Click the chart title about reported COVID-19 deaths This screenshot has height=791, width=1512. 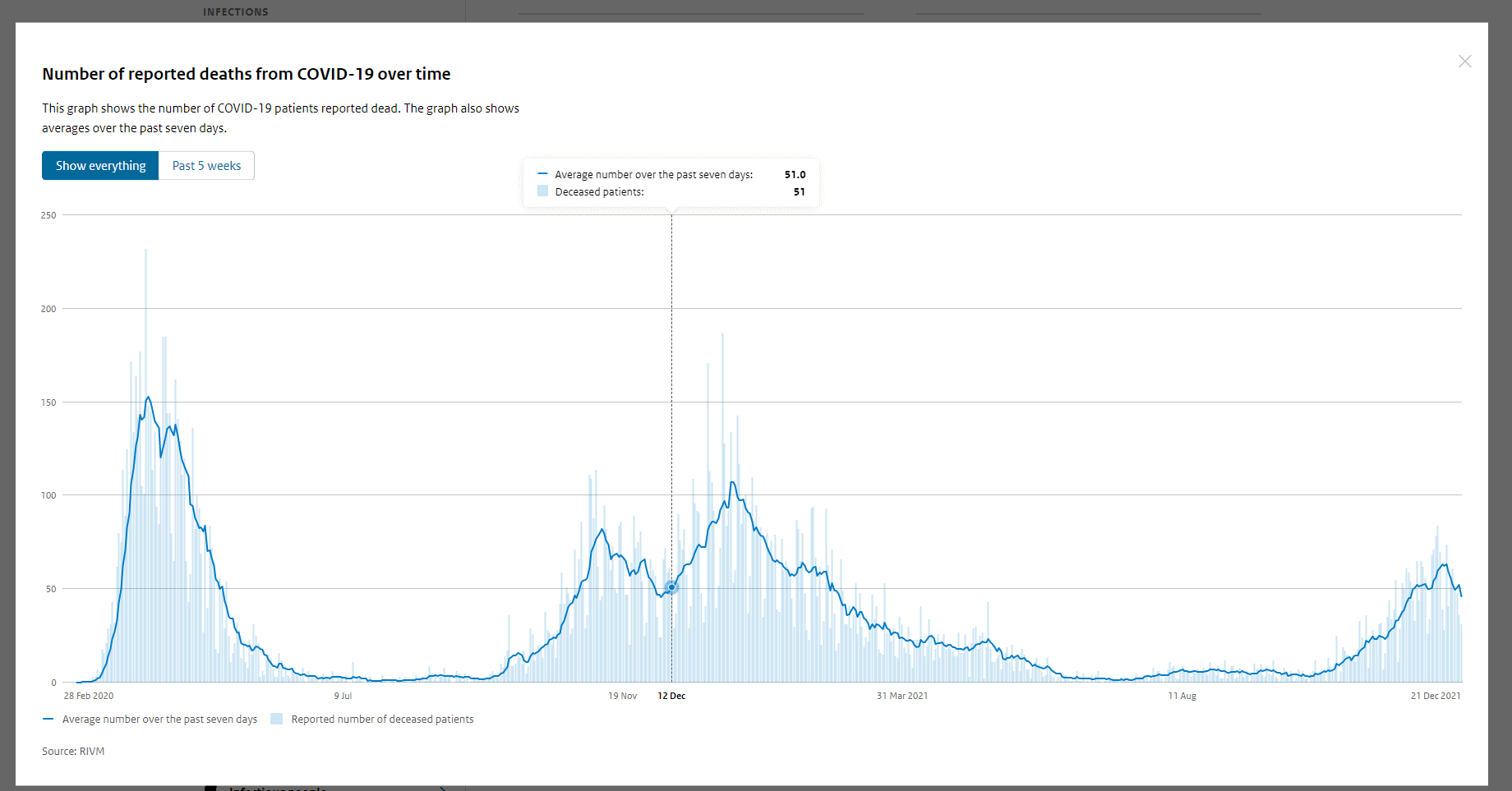coord(247,74)
